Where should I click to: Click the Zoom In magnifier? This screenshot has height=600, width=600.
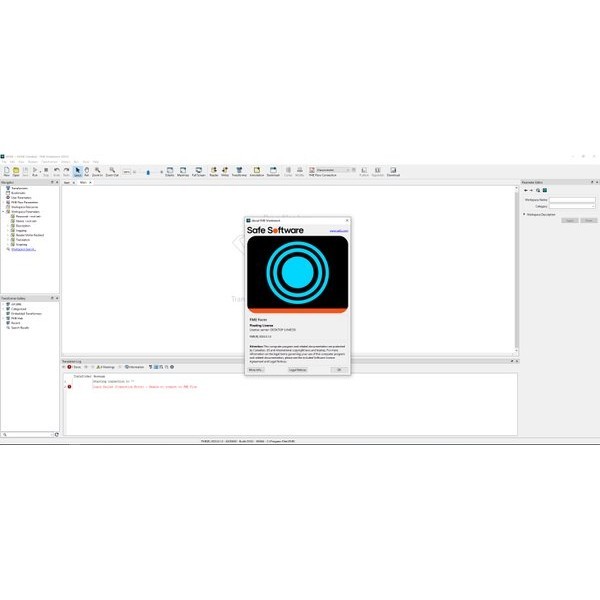click(97, 171)
